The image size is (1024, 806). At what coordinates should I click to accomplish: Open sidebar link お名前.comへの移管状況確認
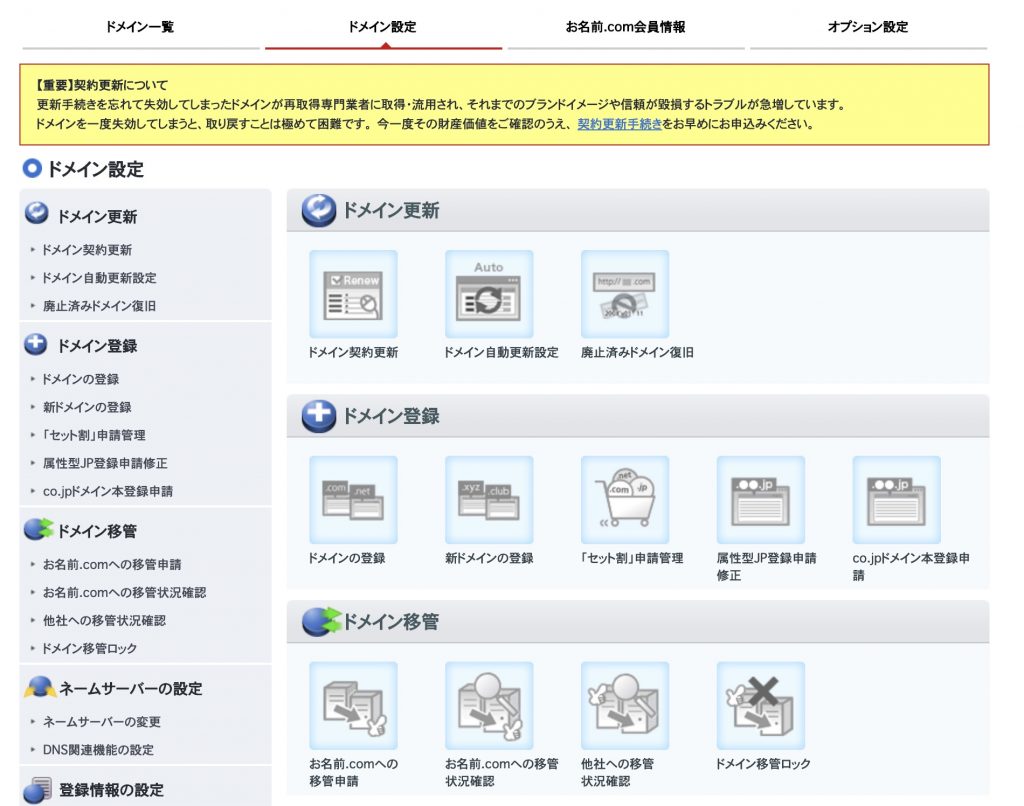tap(124, 592)
